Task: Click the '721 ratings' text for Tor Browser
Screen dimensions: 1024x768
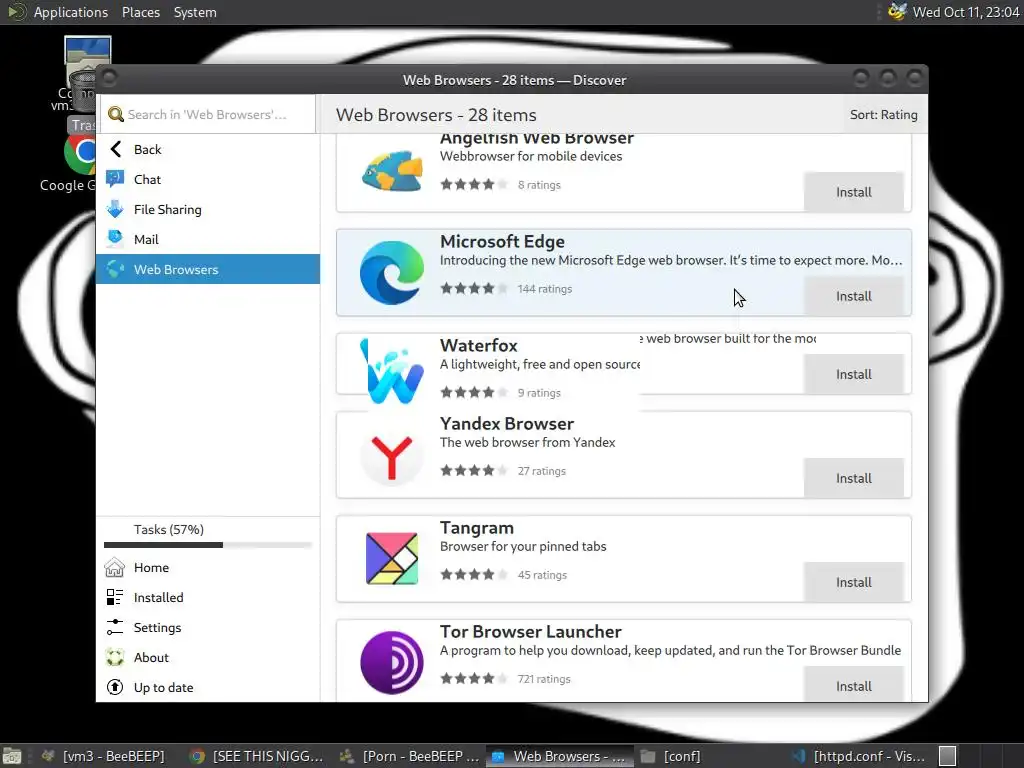Action: click(x=544, y=679)
